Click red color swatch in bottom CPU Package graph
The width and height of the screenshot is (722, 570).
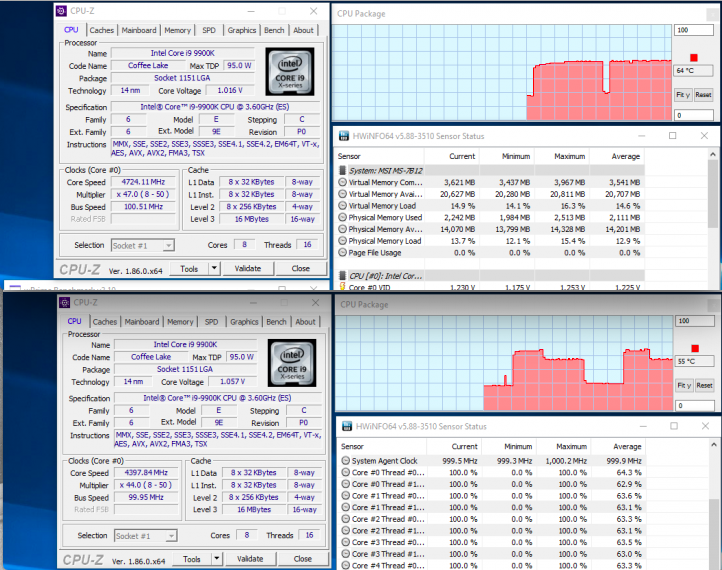[x=695, y=349]
